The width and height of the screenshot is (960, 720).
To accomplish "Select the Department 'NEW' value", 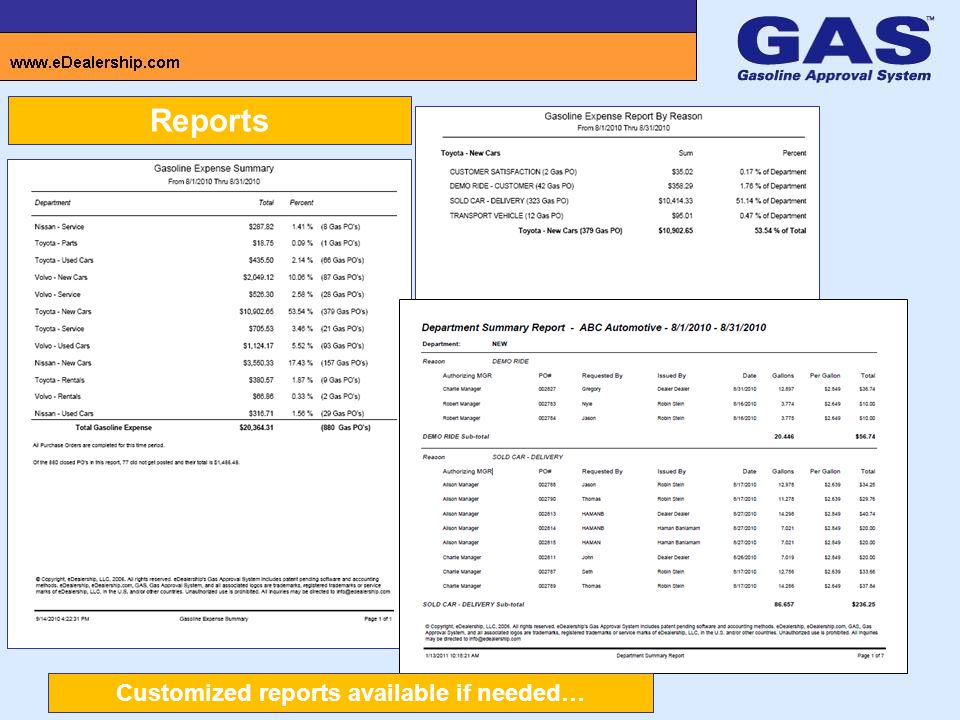I will point(500,344).
